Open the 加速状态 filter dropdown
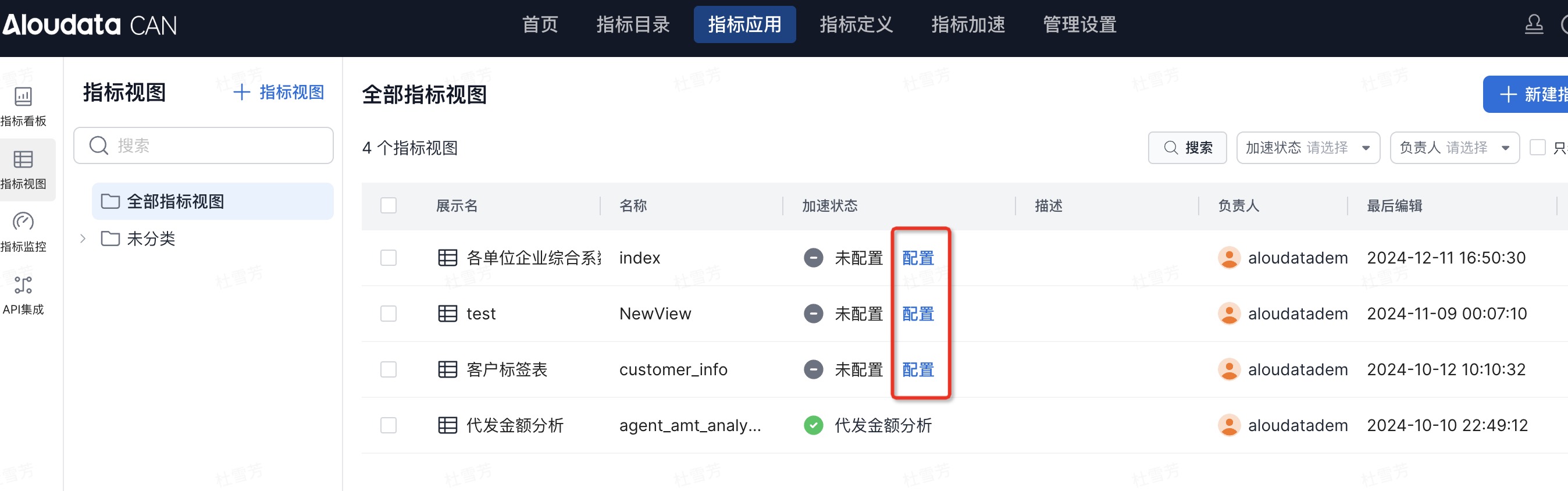 [x=1307, y=148]
